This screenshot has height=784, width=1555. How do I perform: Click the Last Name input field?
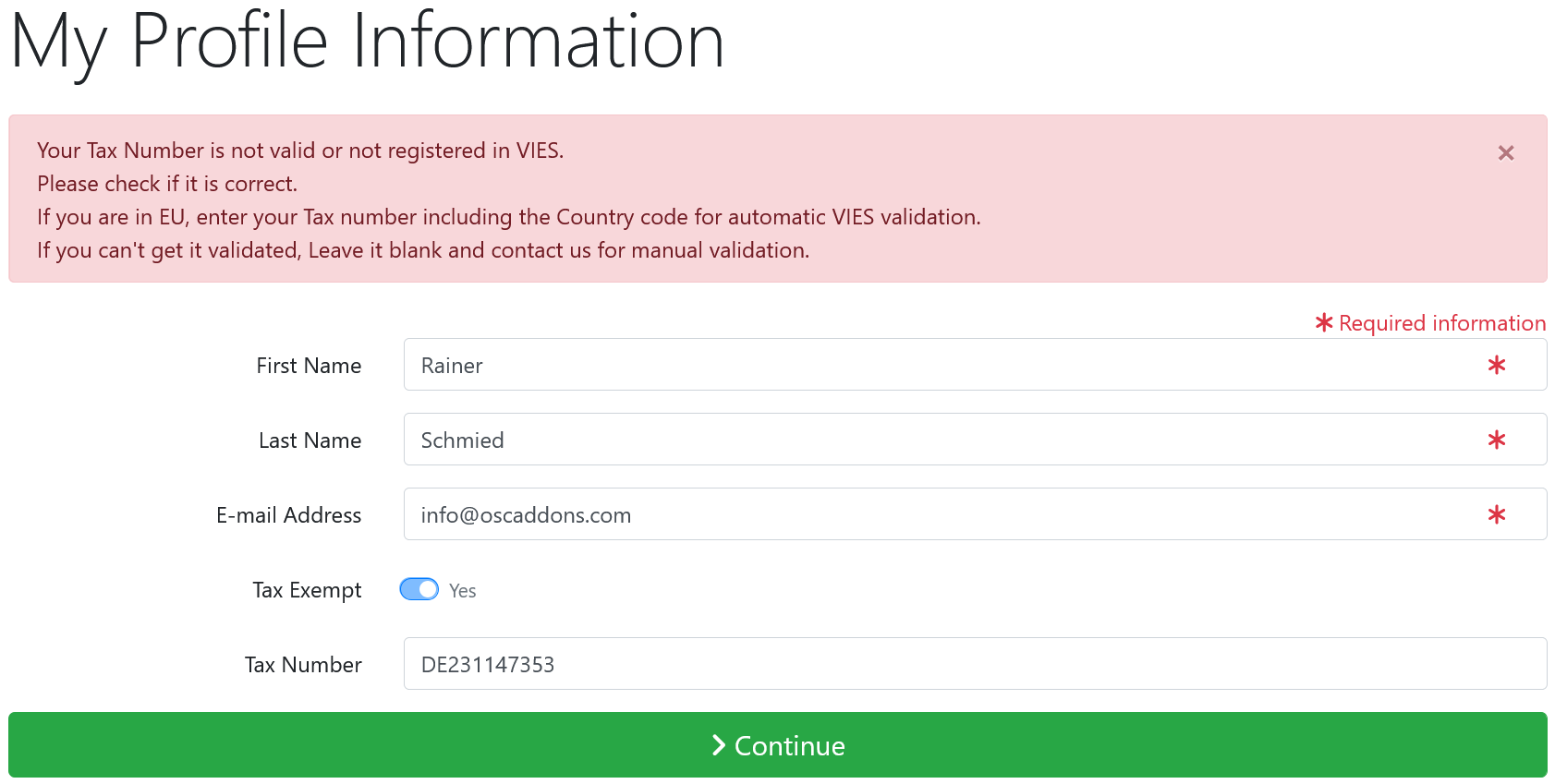[975, 440]
